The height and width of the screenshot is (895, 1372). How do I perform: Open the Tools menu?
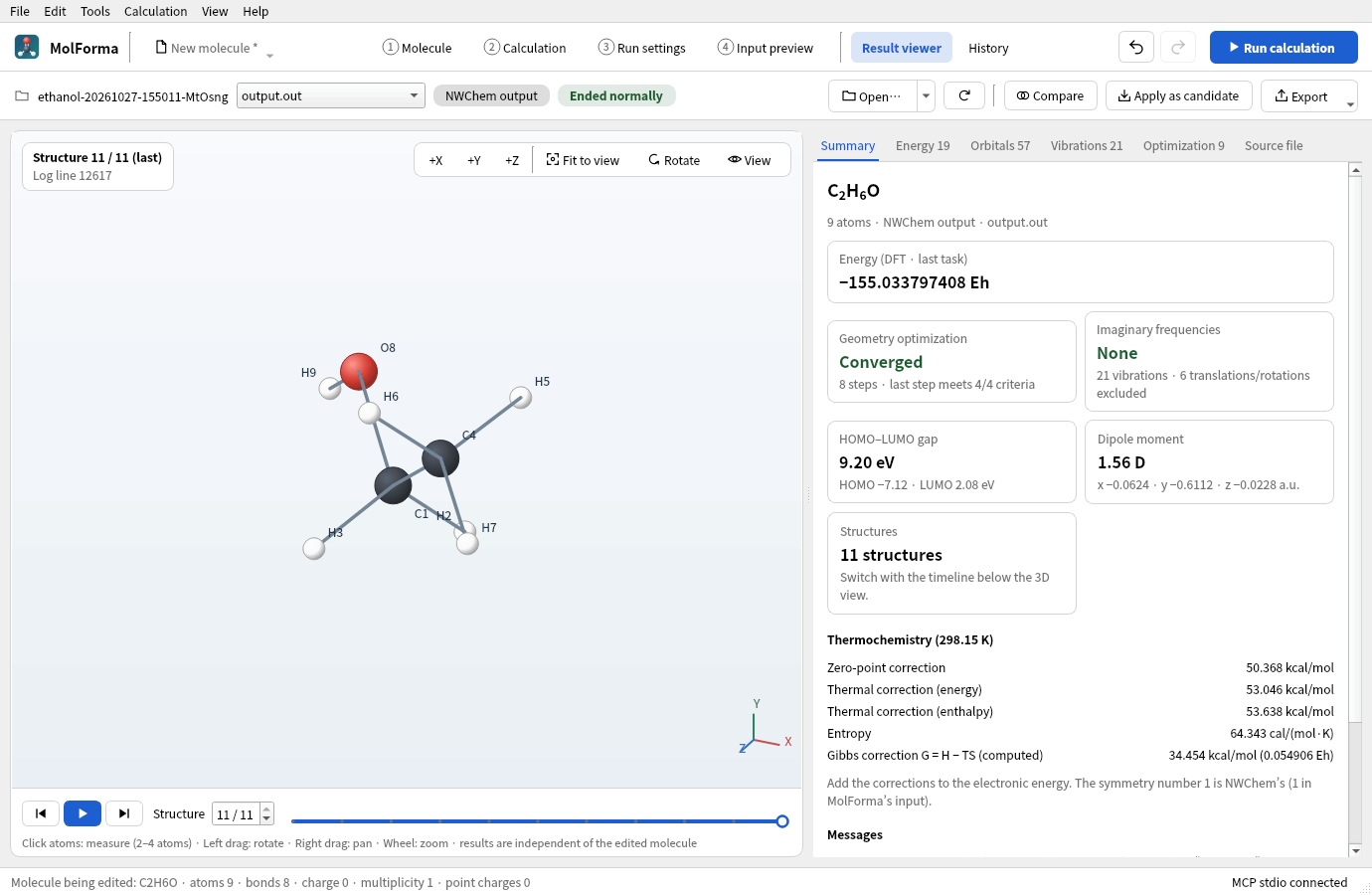click(x=95, y=11)
